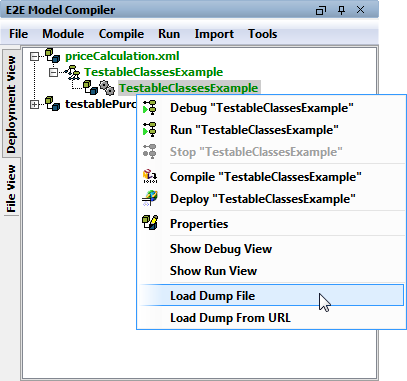The height and width of the screenshot is (381, 407).
Task: Switch to the Deployment View tab
Action: [11, 104]
